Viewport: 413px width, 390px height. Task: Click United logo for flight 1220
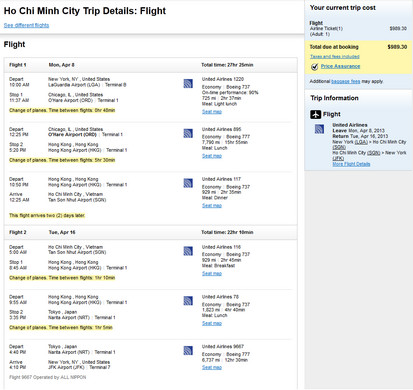pyautogui.click(x=188, y=83)
